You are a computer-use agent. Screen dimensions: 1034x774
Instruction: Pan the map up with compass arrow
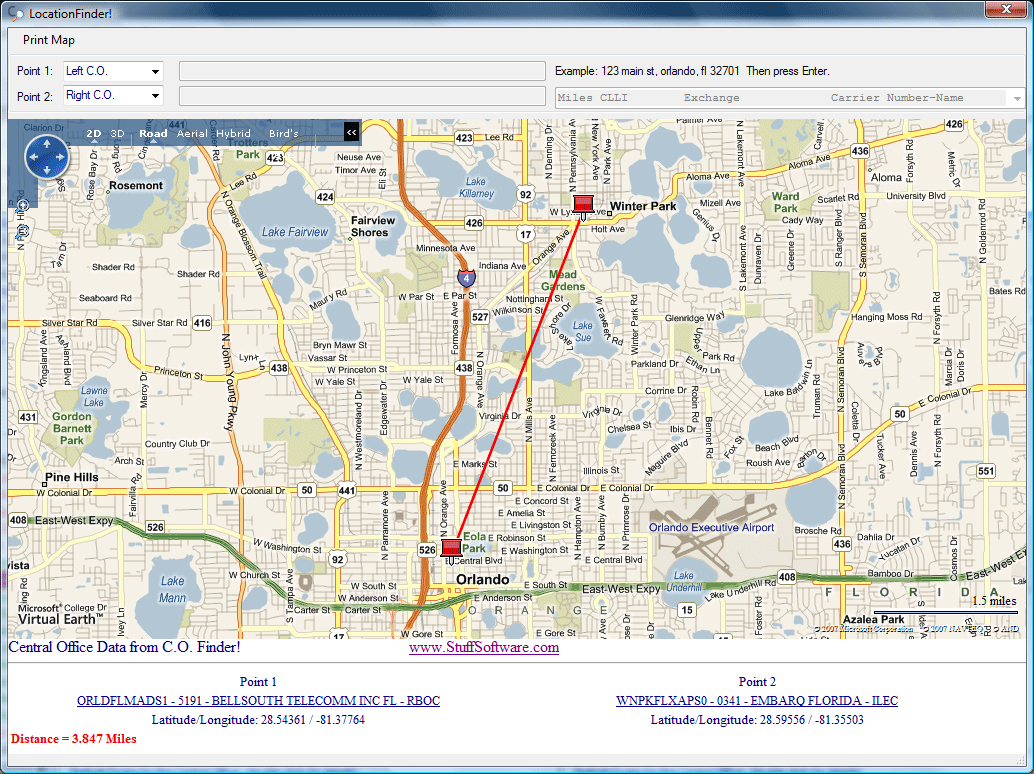[x=47, y=144]
